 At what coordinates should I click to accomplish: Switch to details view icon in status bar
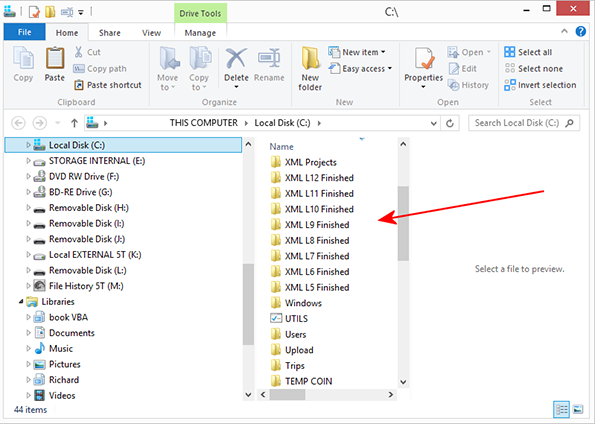tap(562, 409)
